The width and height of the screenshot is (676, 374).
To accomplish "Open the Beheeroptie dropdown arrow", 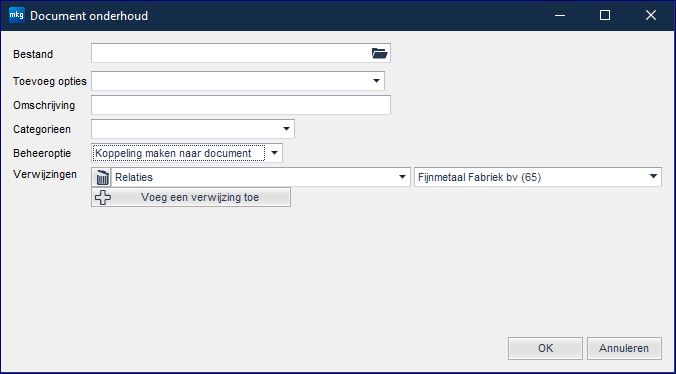I will tap(274, 153).
